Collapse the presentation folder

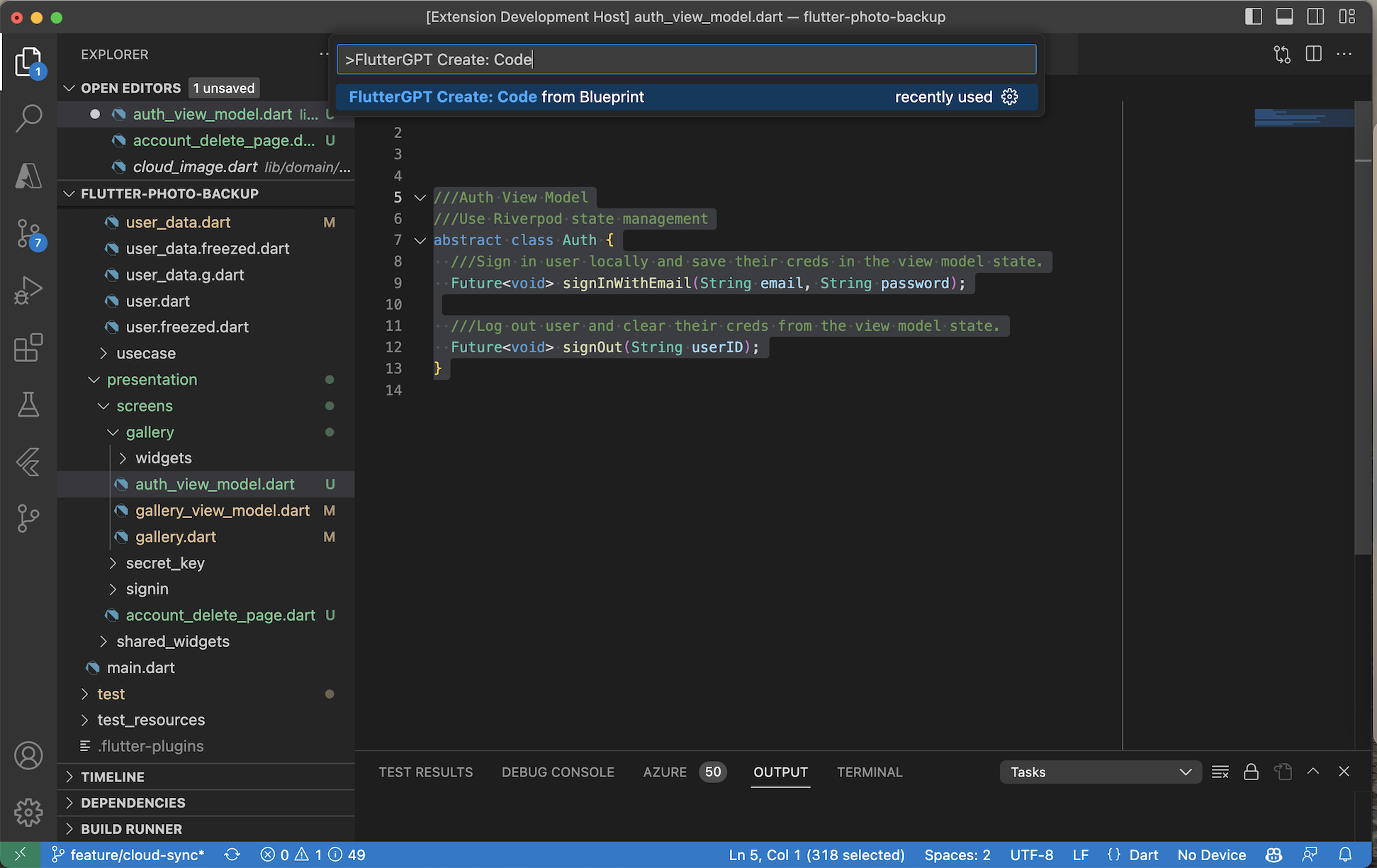click(x=152, y=380)
